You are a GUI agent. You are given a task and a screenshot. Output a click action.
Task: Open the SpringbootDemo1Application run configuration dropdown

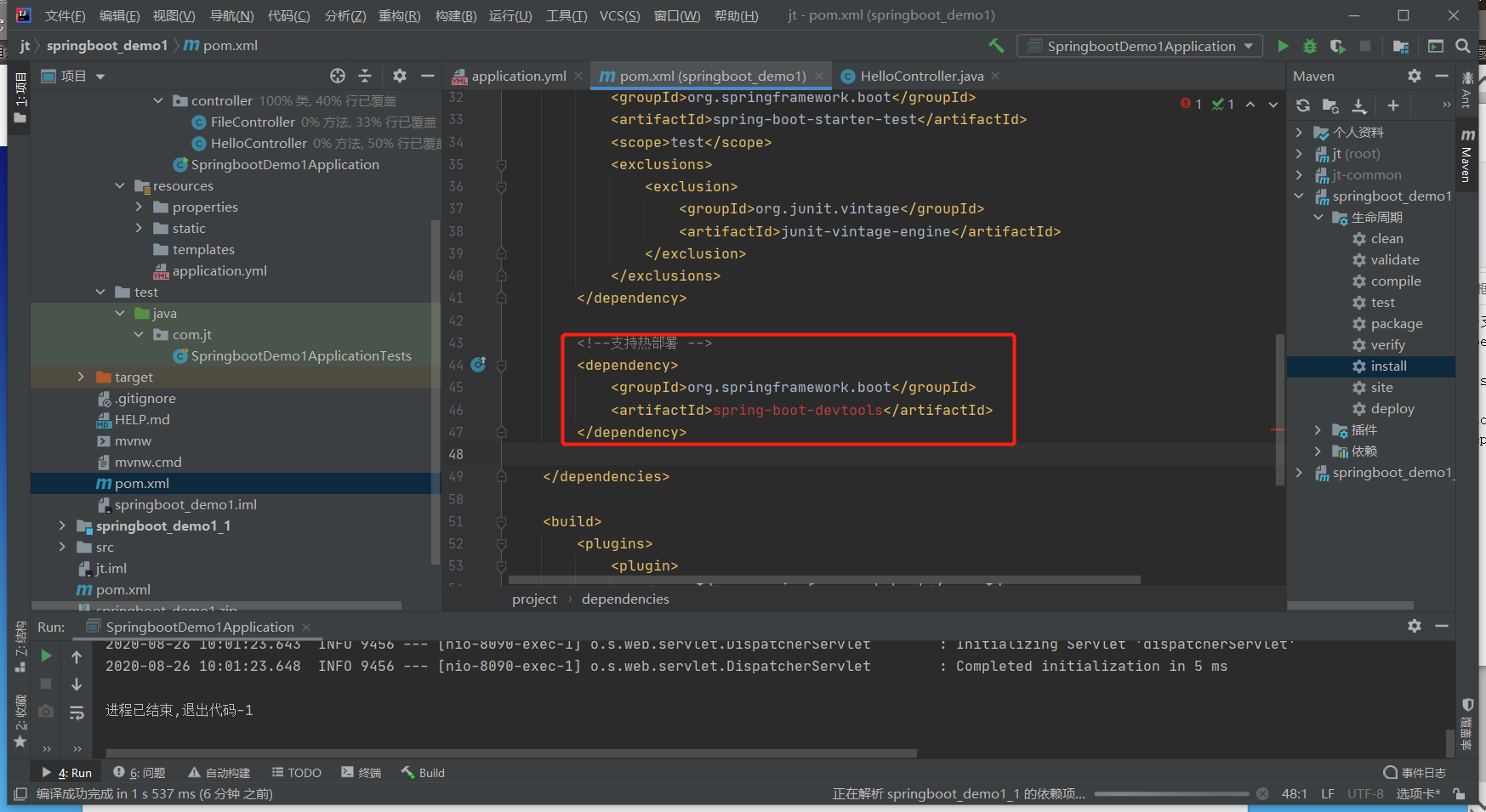coord(1140,46)
